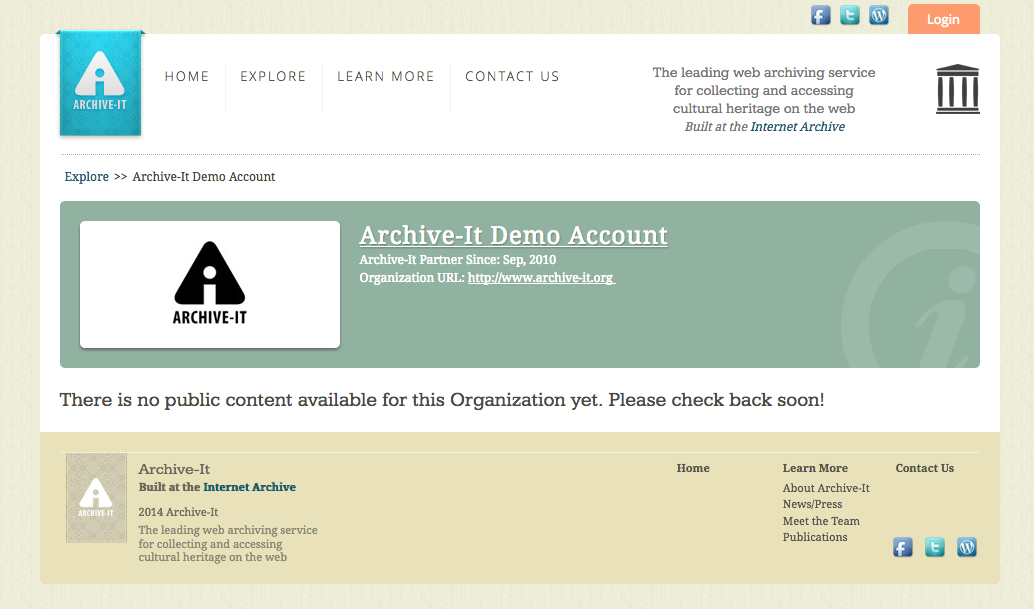
Task: Open the LEARN MORE navigation item
Action: point(386,77)
